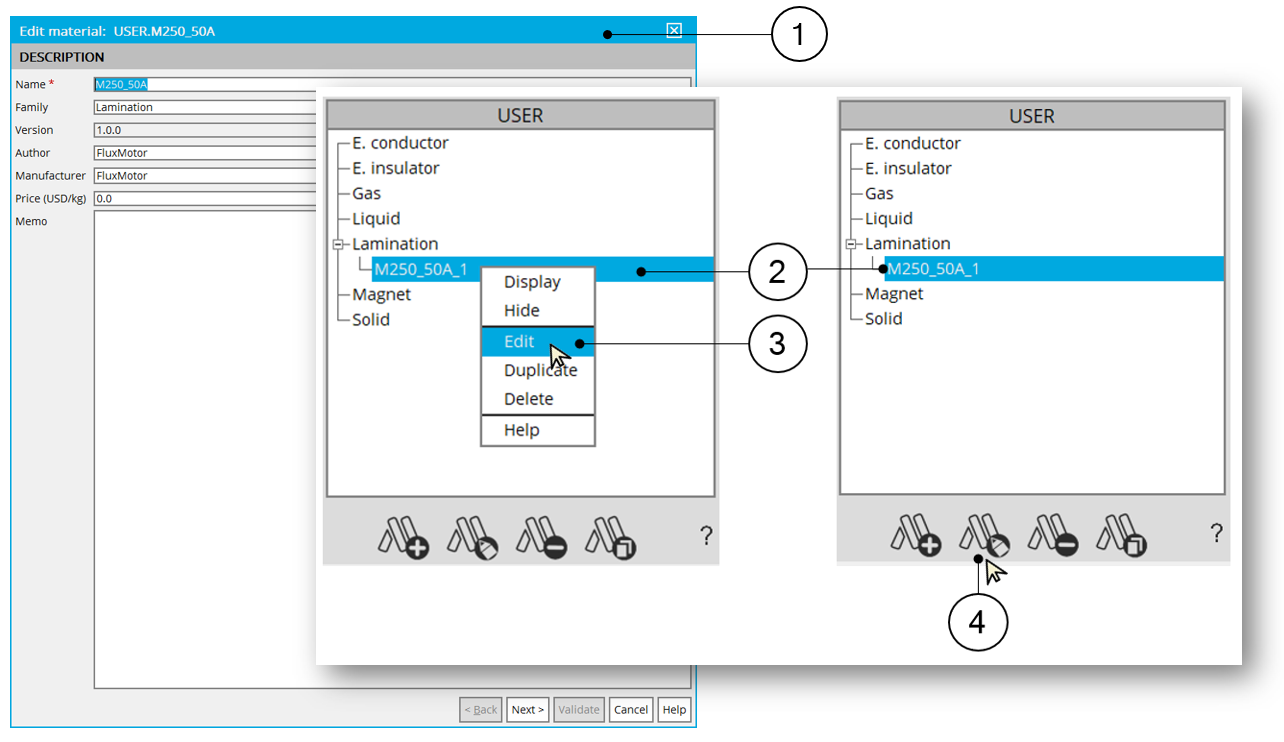Collapse the Lamination node in right USER tree

point(851,244)
